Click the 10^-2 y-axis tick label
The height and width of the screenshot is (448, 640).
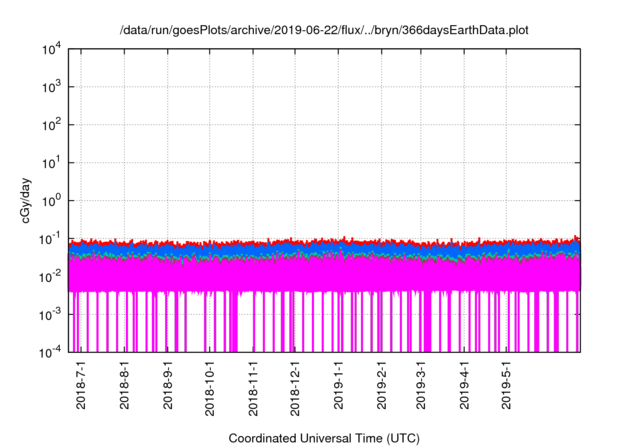[x=50, y=277]
